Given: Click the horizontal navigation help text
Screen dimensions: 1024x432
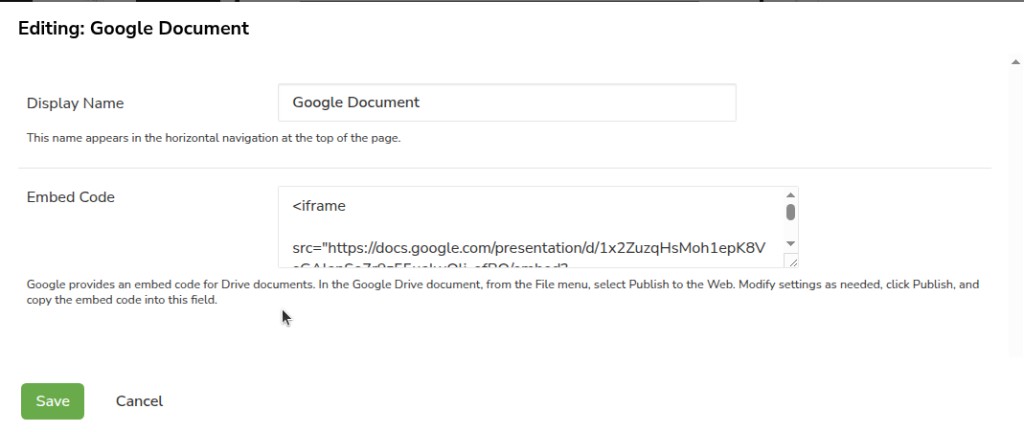Looking at the screenshot, I should [213, 138].
